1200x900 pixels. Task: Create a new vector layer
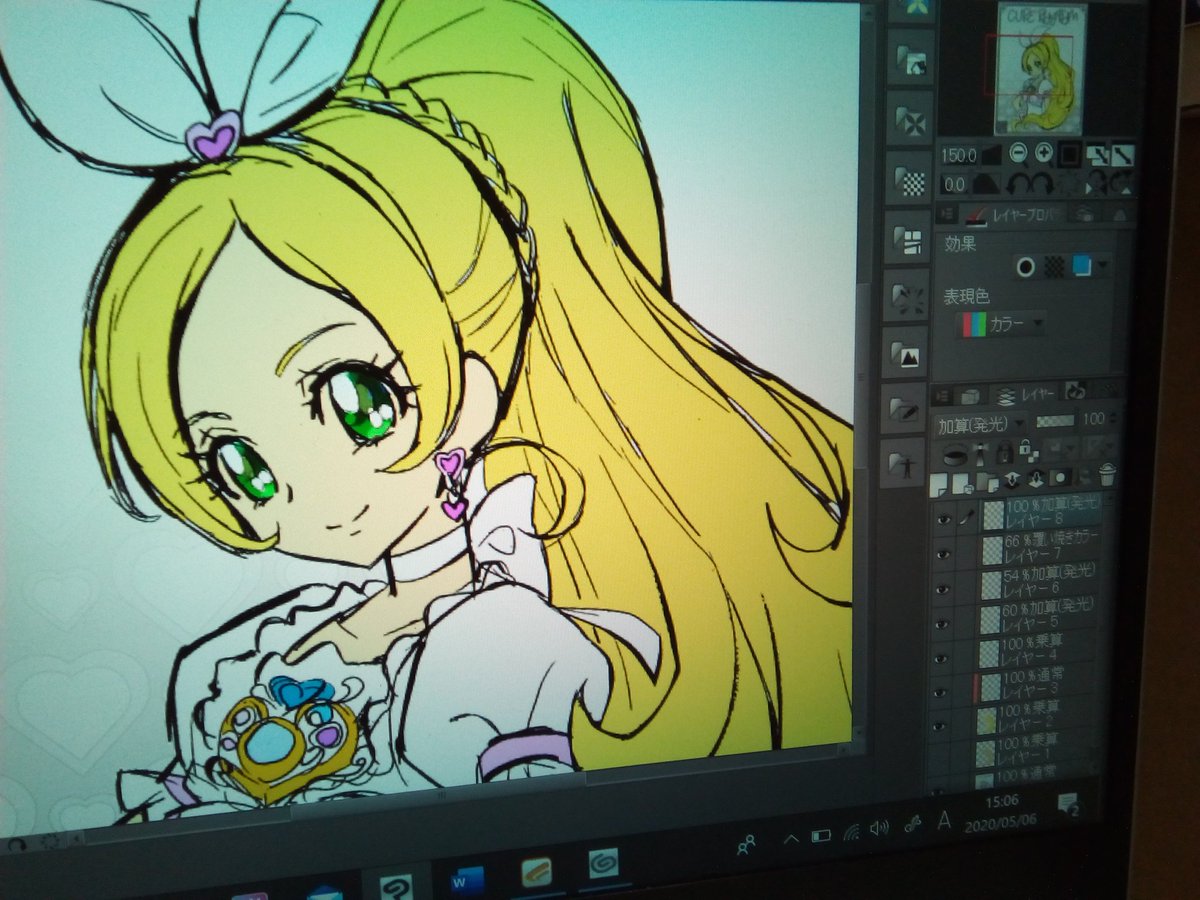point(962,484)
